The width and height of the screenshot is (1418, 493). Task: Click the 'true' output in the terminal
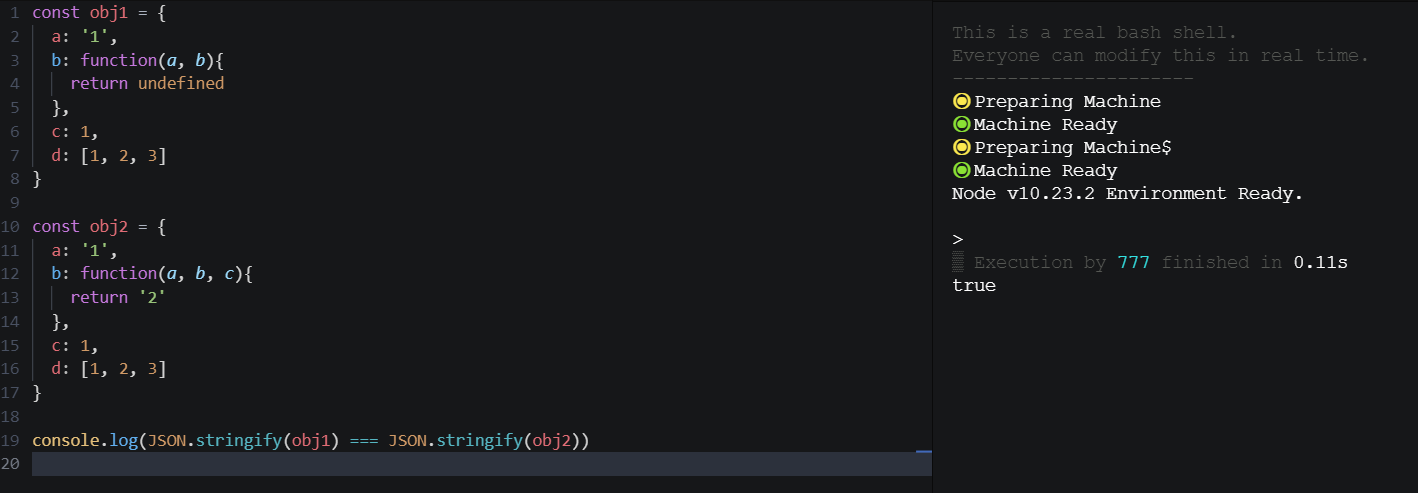(974, 286)
